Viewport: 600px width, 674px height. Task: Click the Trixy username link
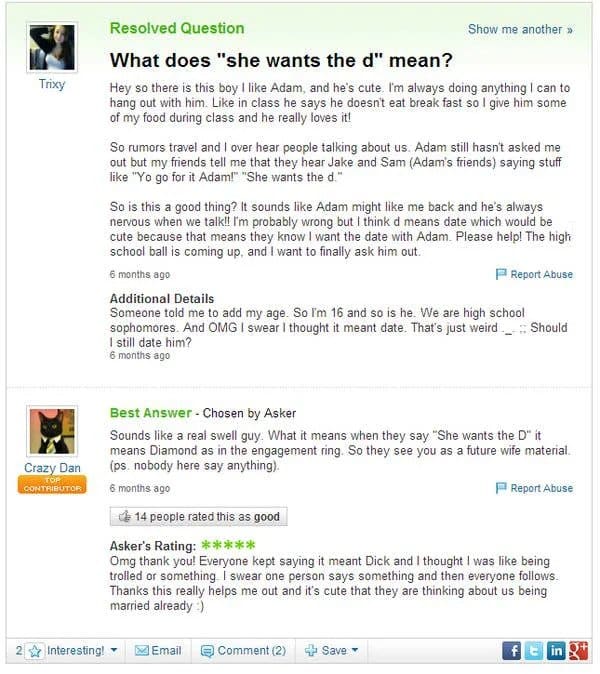pos(52,84)
